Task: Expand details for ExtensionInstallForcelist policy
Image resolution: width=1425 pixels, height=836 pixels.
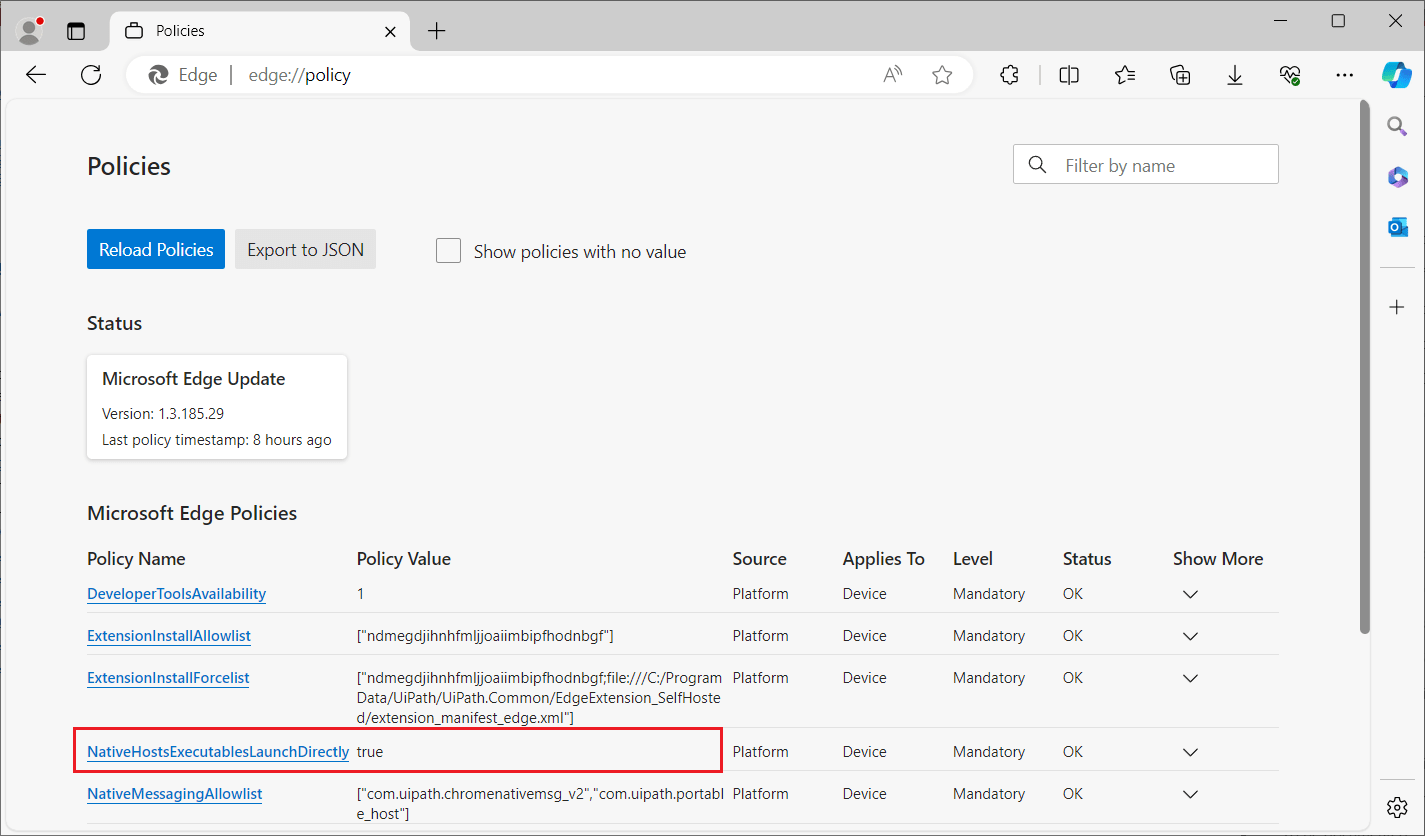Action: pos(1190,677)
